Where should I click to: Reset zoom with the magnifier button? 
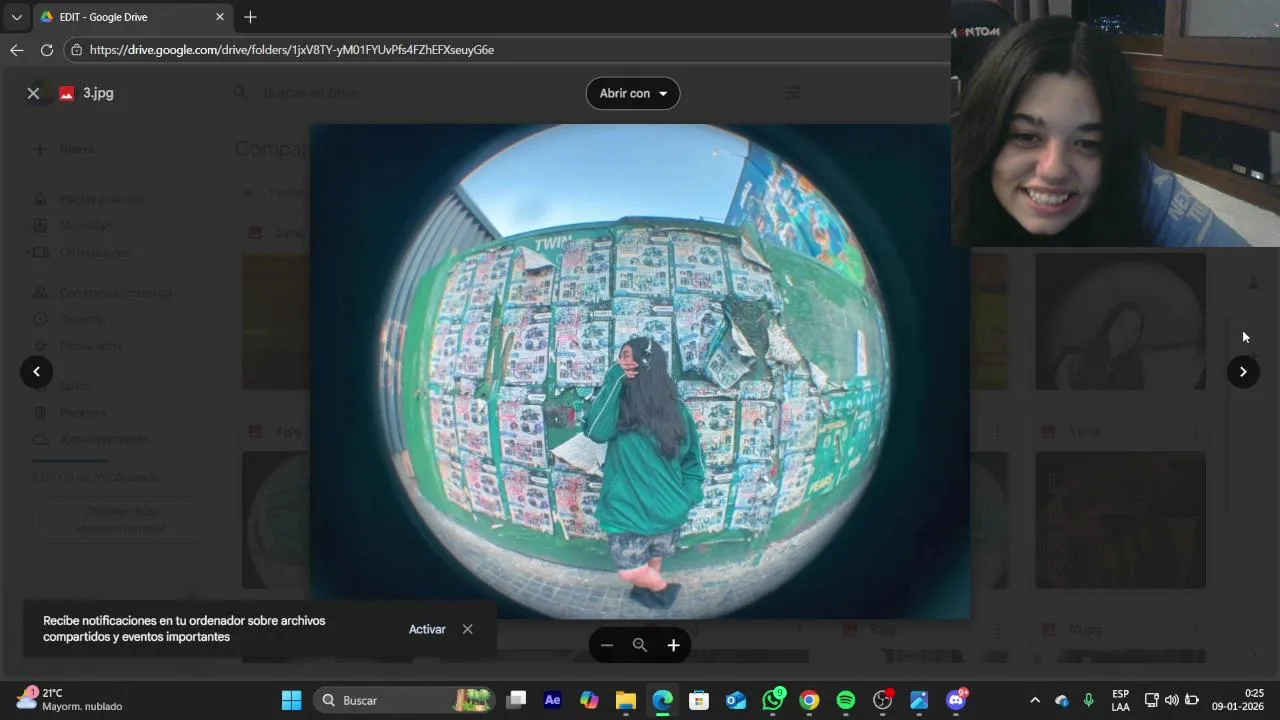640,645
